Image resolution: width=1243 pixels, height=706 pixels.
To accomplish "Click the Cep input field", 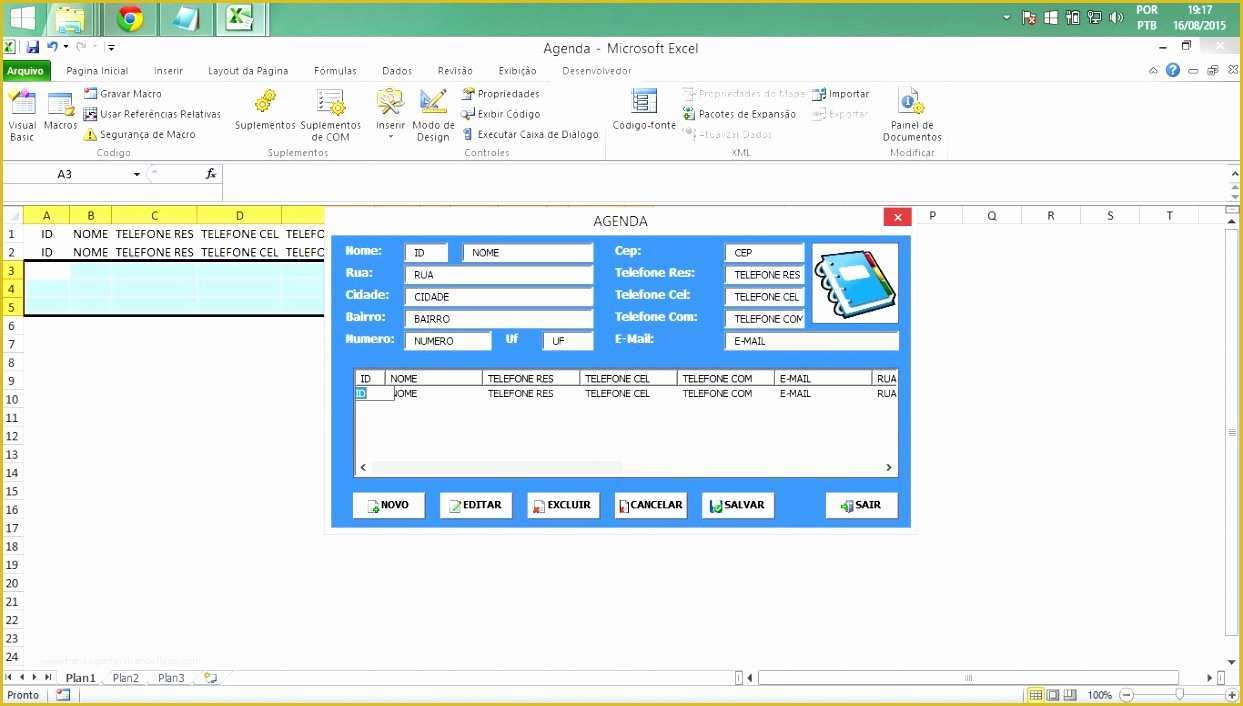I will (764, 253).
